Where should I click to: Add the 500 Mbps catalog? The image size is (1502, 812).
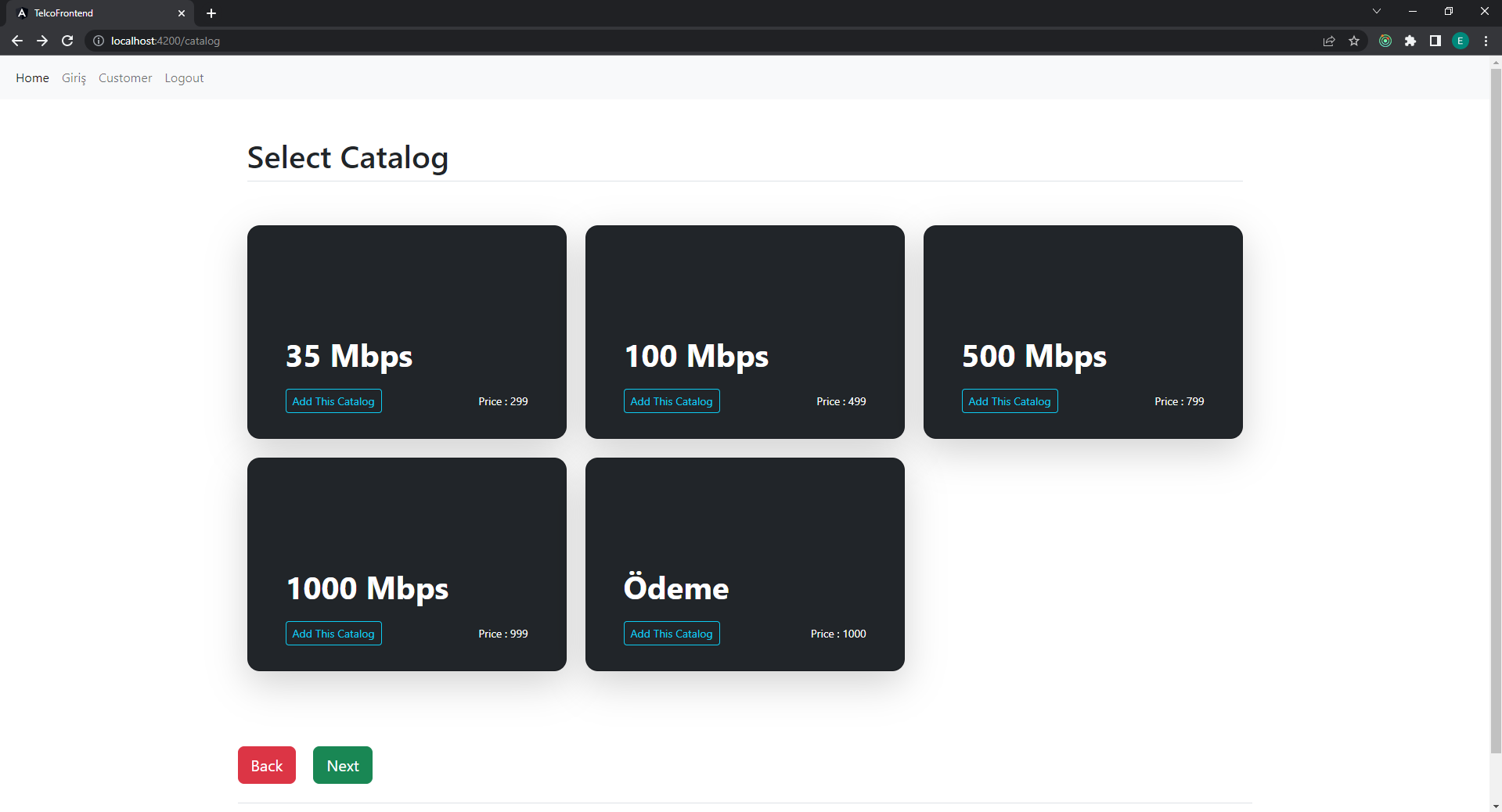click(1009, 401)
